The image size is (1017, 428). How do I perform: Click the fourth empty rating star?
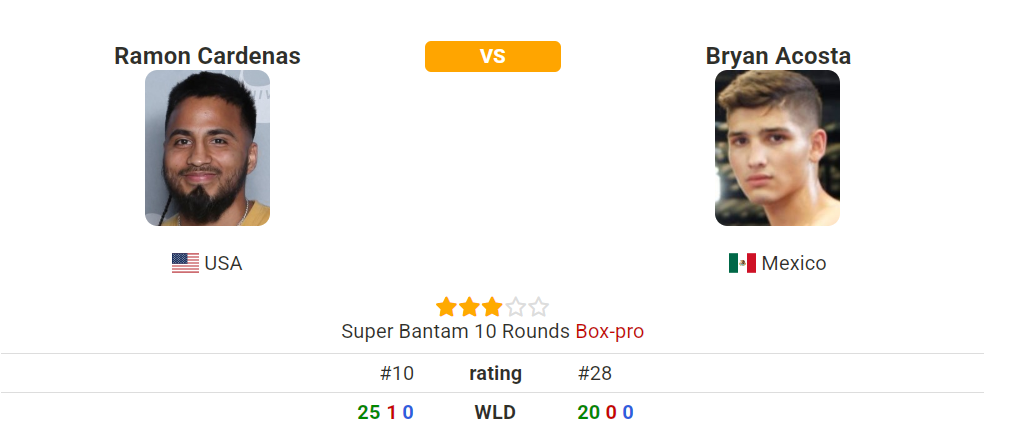tap(516, 307)
